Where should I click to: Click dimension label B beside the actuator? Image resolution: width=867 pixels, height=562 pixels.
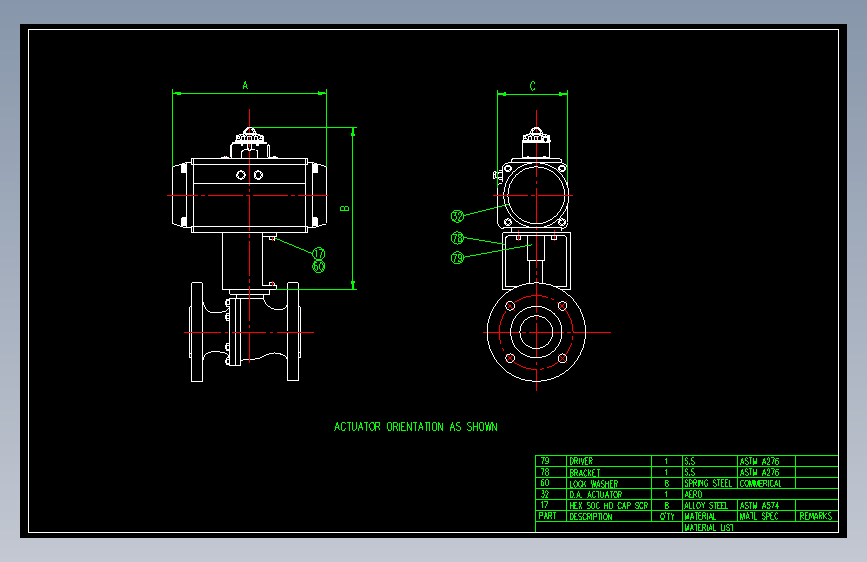point(344,209)
